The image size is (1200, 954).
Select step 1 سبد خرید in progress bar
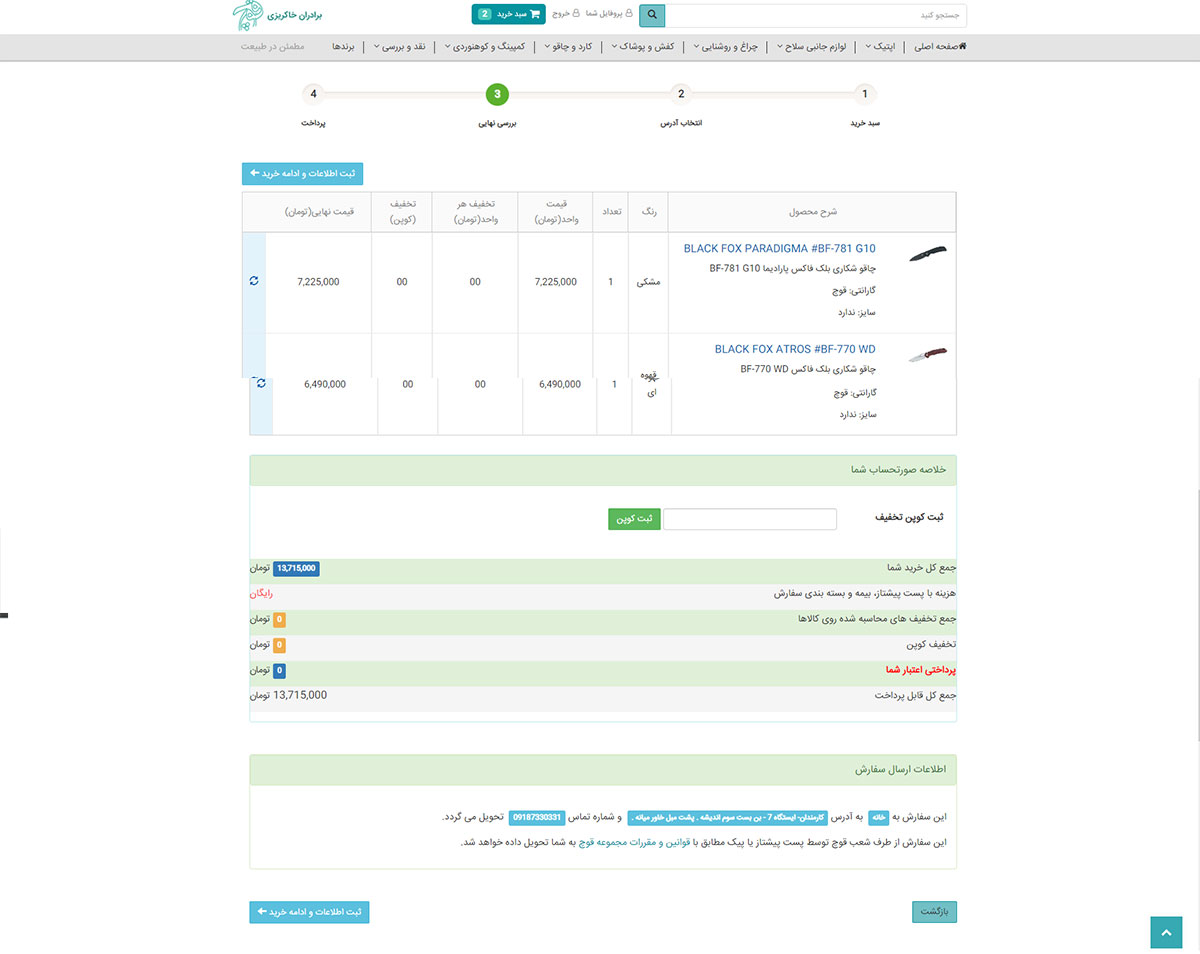pyautogui.click(x=865, y=94)
